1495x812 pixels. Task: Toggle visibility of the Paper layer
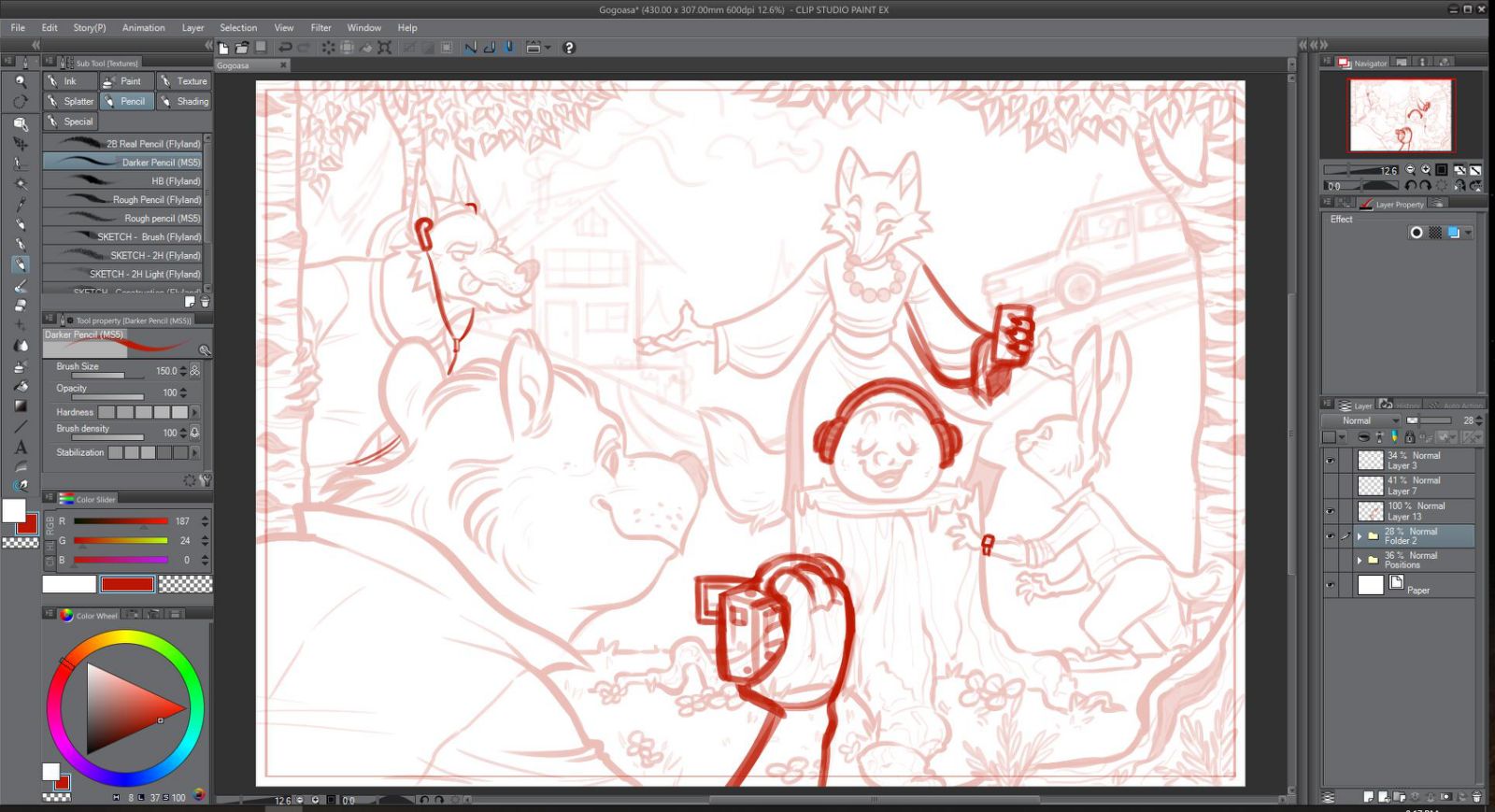point(1331,585)
